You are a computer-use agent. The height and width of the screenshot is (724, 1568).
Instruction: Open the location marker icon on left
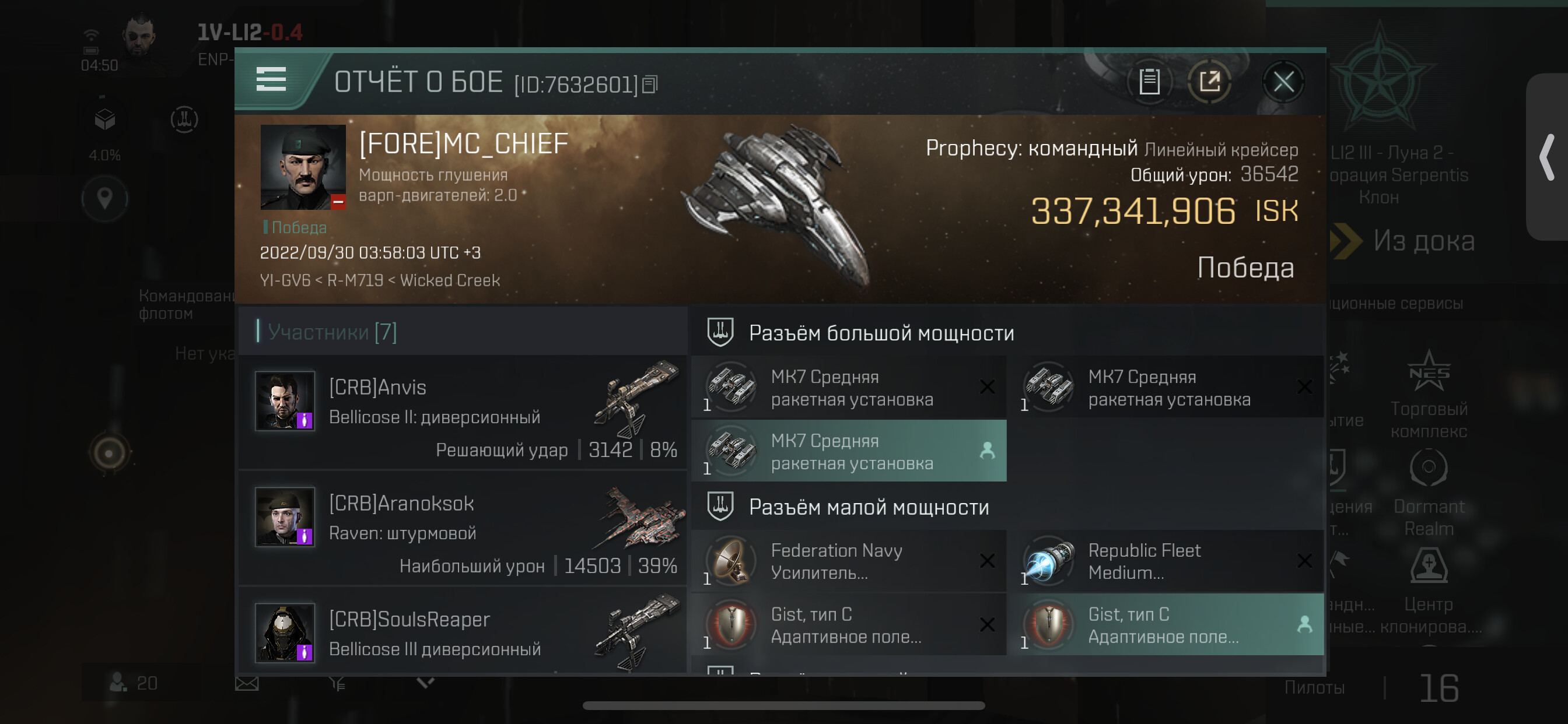pos(104,198)
